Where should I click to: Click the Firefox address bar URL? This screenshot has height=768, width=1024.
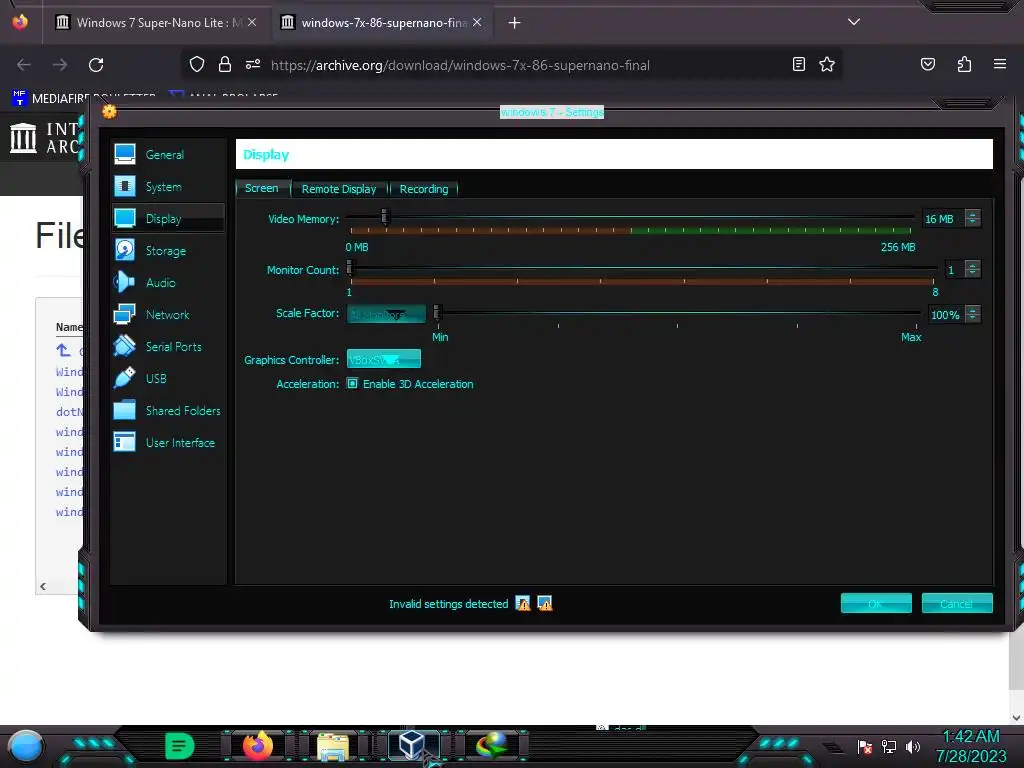click(x=460, y=65)
